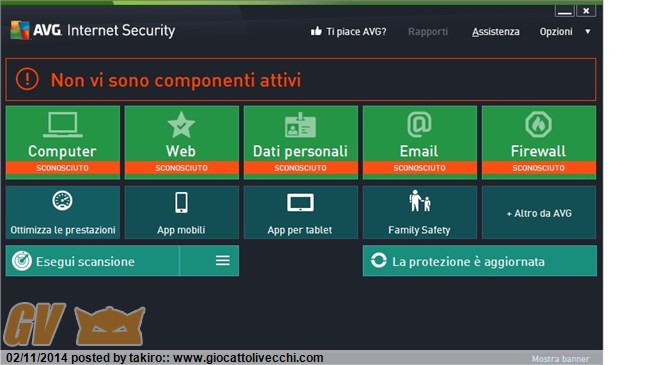Click the Dati personali ID card icon
Image resolution: width=650 pixels, height=365 pixels.
[x=301, y=125]
